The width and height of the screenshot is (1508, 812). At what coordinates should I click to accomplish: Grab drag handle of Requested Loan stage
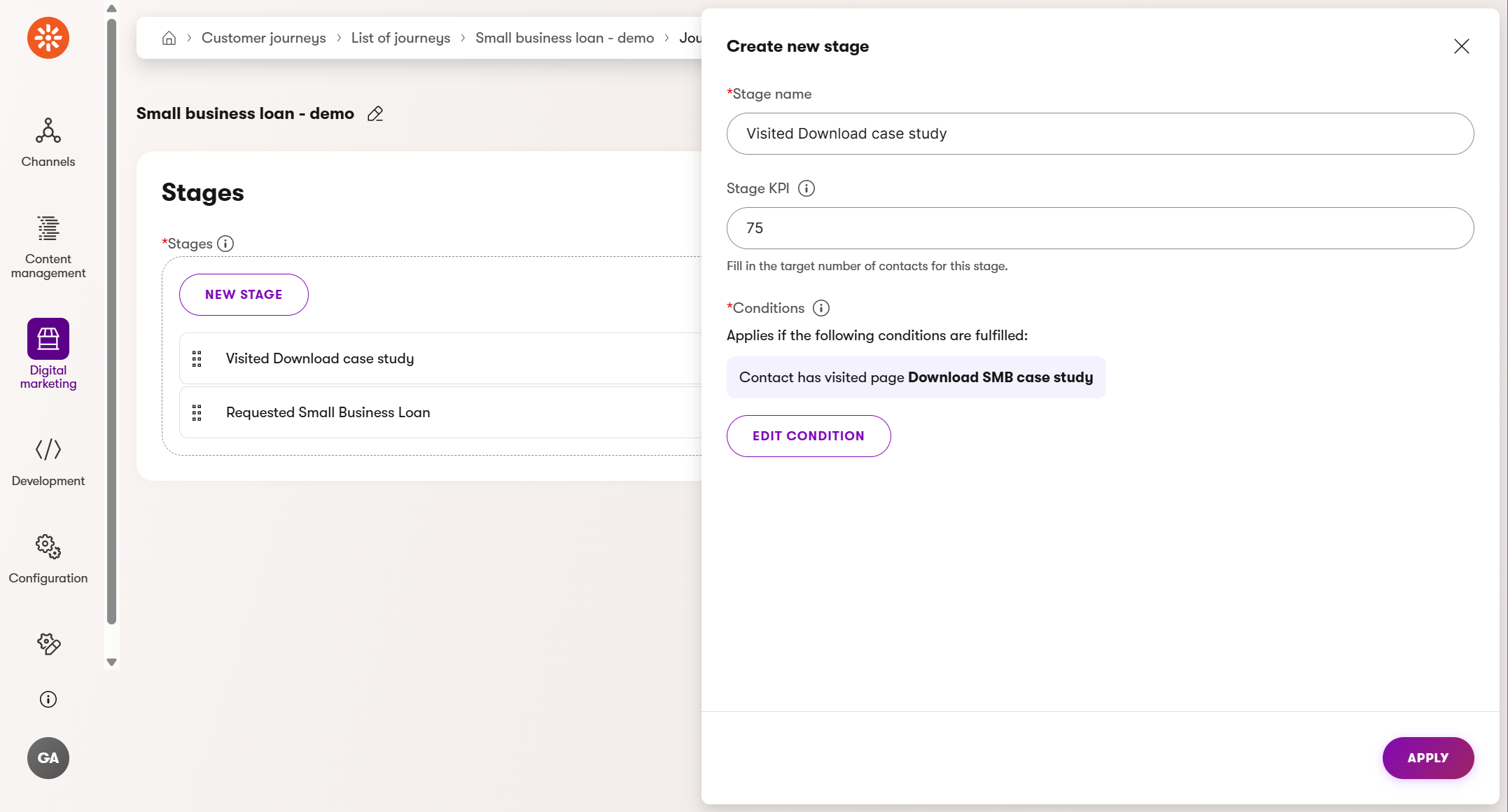point(197,412)
